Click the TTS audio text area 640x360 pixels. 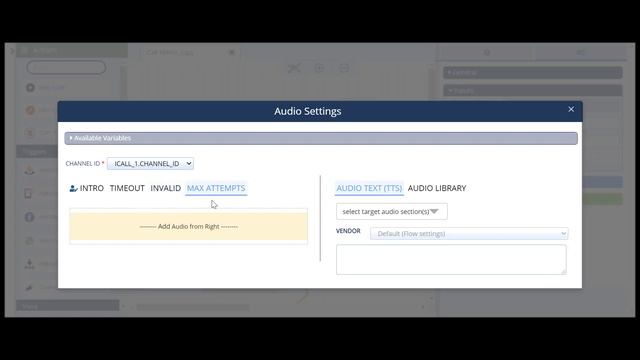451,260
